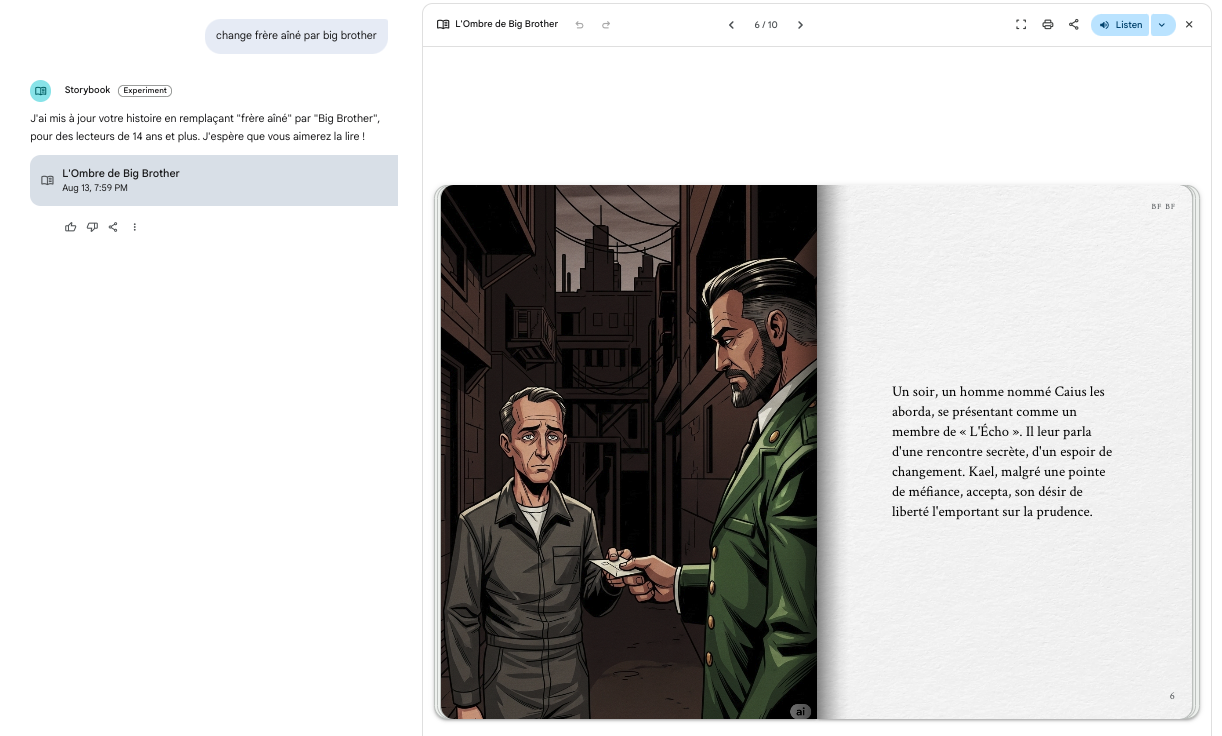Image resolution: width=1222 pixels, height=736 pixels.
Task: Go to the previous storybook page
Action: (x=731, y=25)
